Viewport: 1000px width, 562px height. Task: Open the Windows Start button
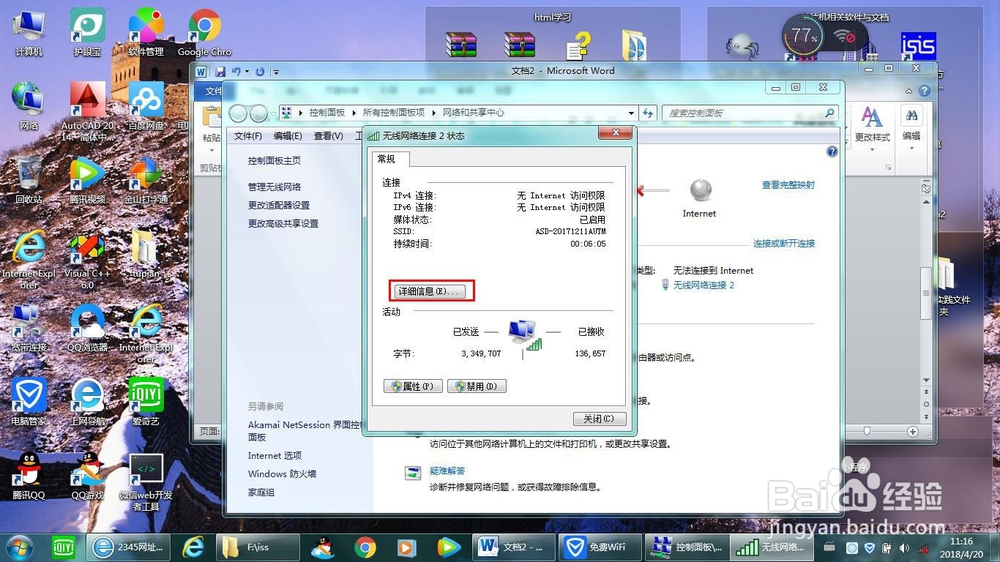pos(19,548)
